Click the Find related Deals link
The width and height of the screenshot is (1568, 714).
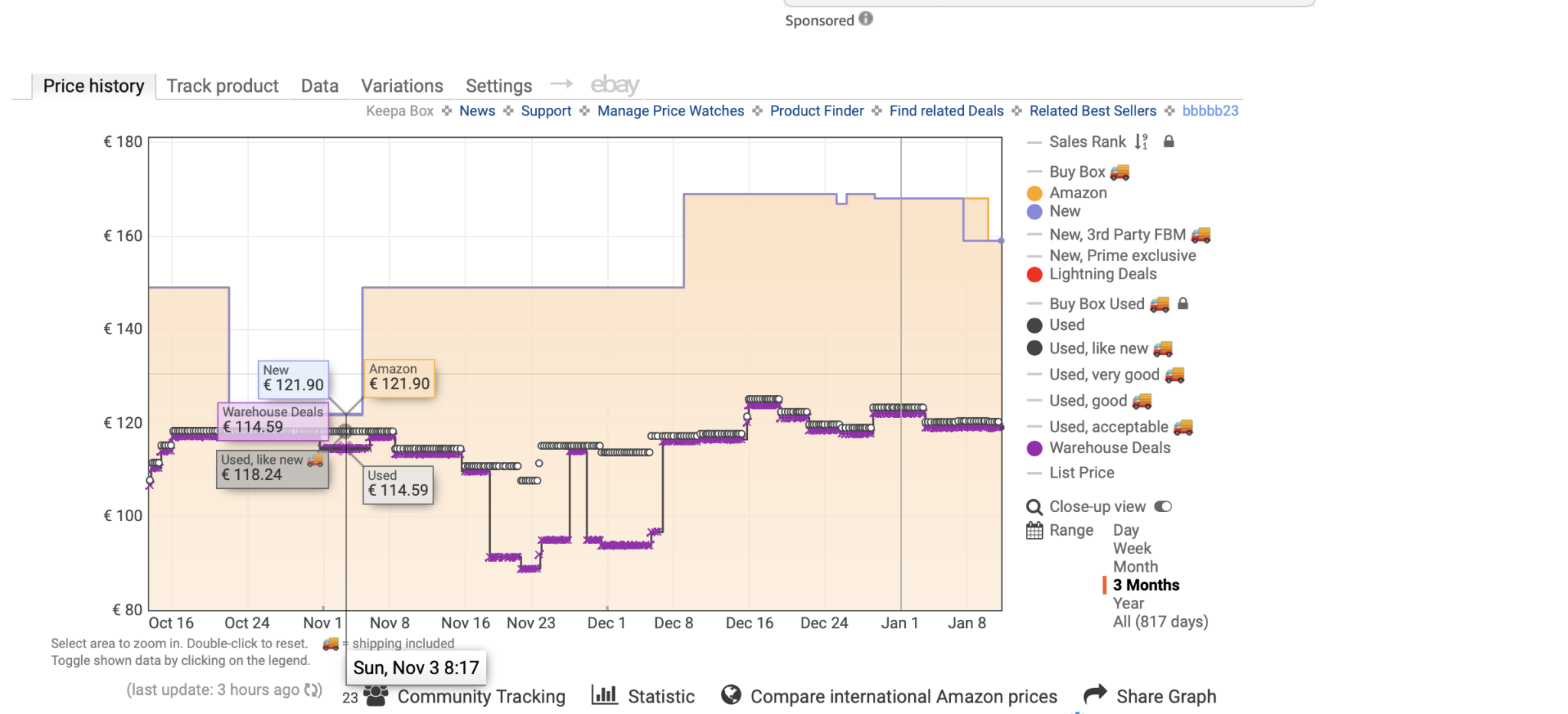946,111
